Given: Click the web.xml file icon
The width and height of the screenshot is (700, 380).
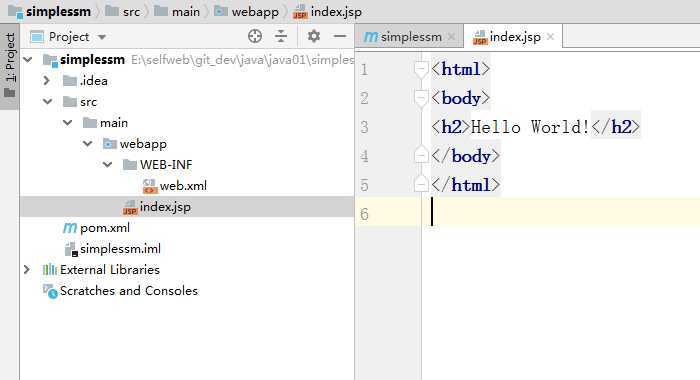Looking at the screenshot, I should coord(150,186).
